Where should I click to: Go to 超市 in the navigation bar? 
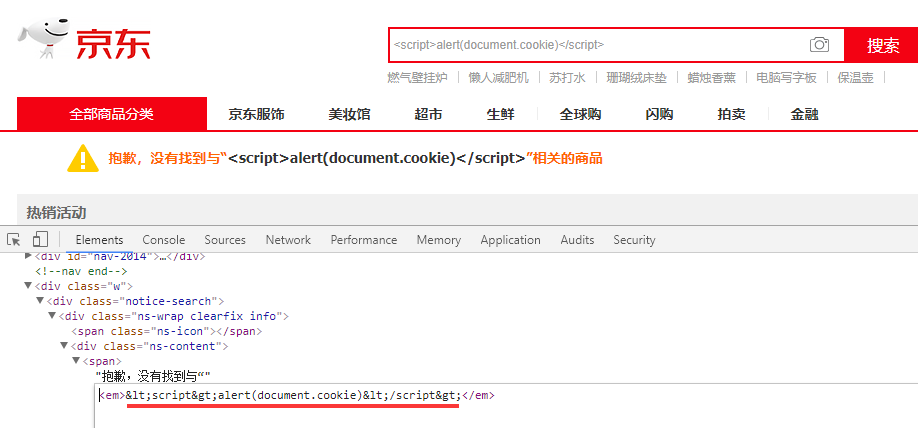click(429, 114)
